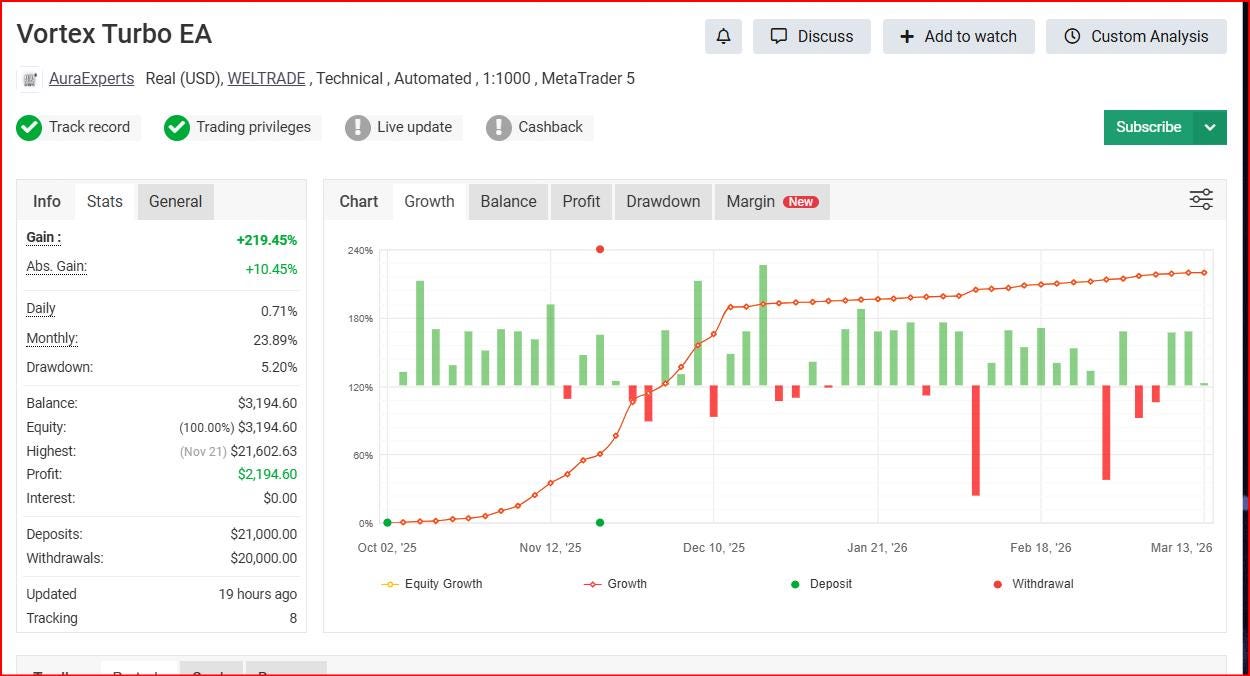Toggle Growth legend series
Image resolution: width=1250 pixels, height=676 pixels.
615,584
